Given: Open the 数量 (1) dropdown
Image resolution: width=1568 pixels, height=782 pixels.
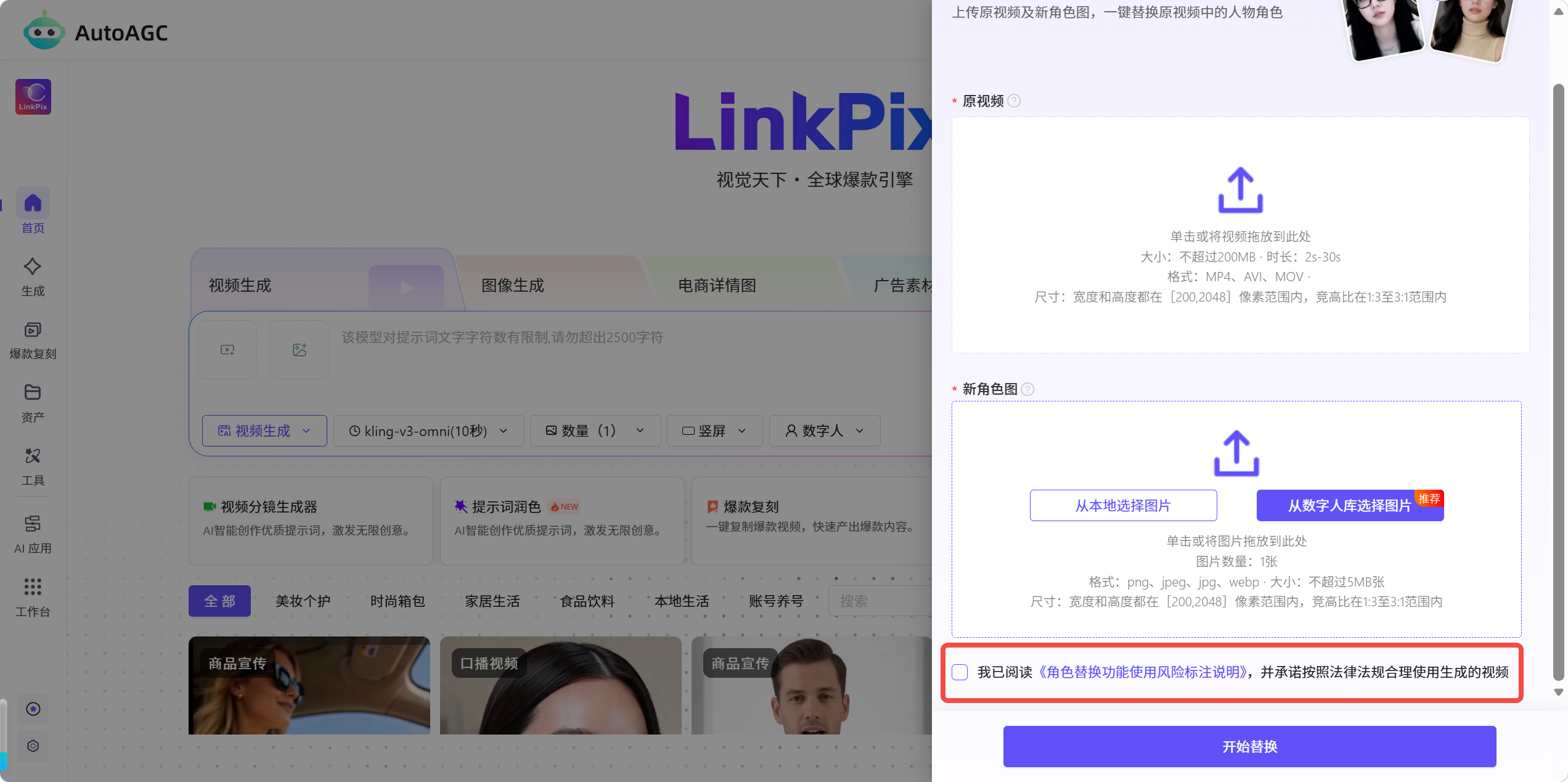Looking at the screenshot, I should coord(595,430).
